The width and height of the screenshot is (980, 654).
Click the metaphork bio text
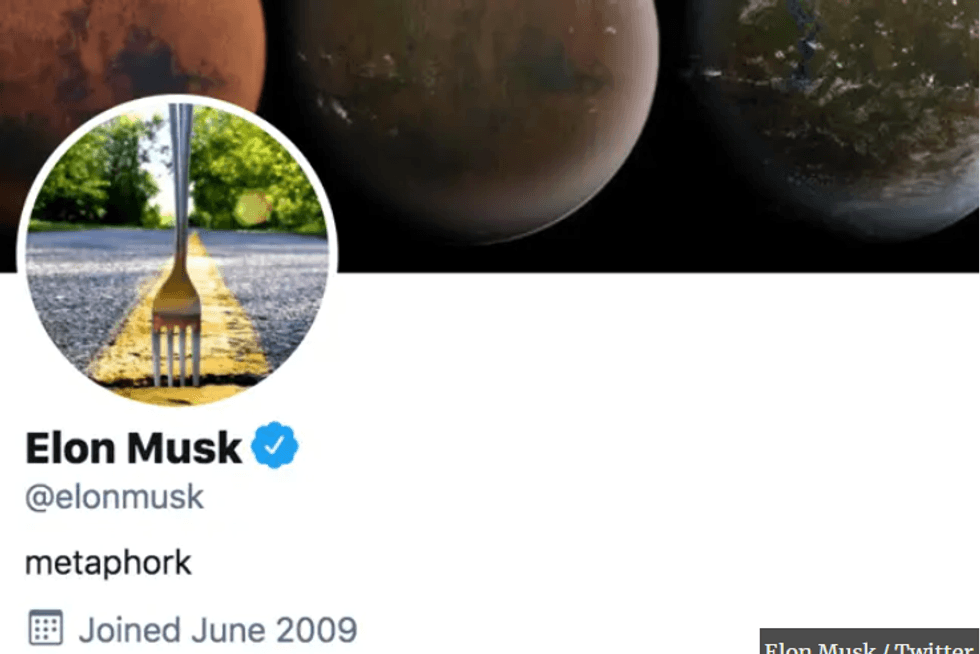tap(108, 562)
